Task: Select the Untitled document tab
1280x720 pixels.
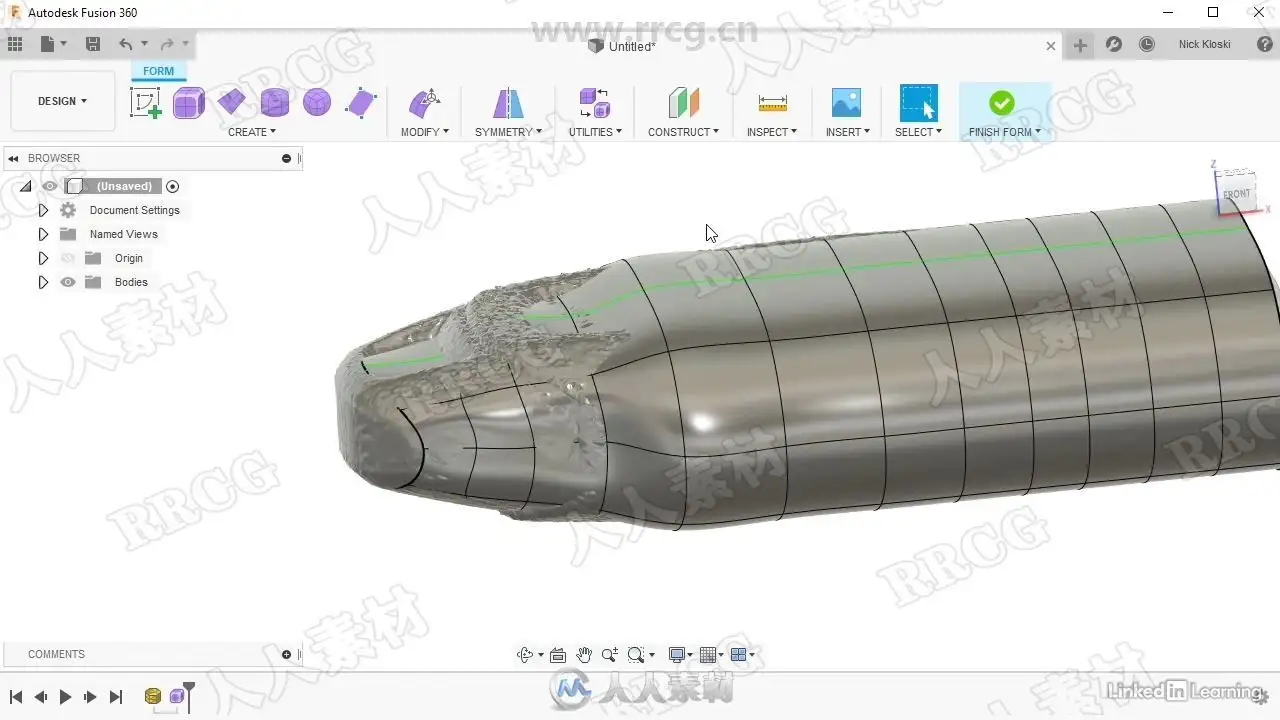Action: pos(622,46)
